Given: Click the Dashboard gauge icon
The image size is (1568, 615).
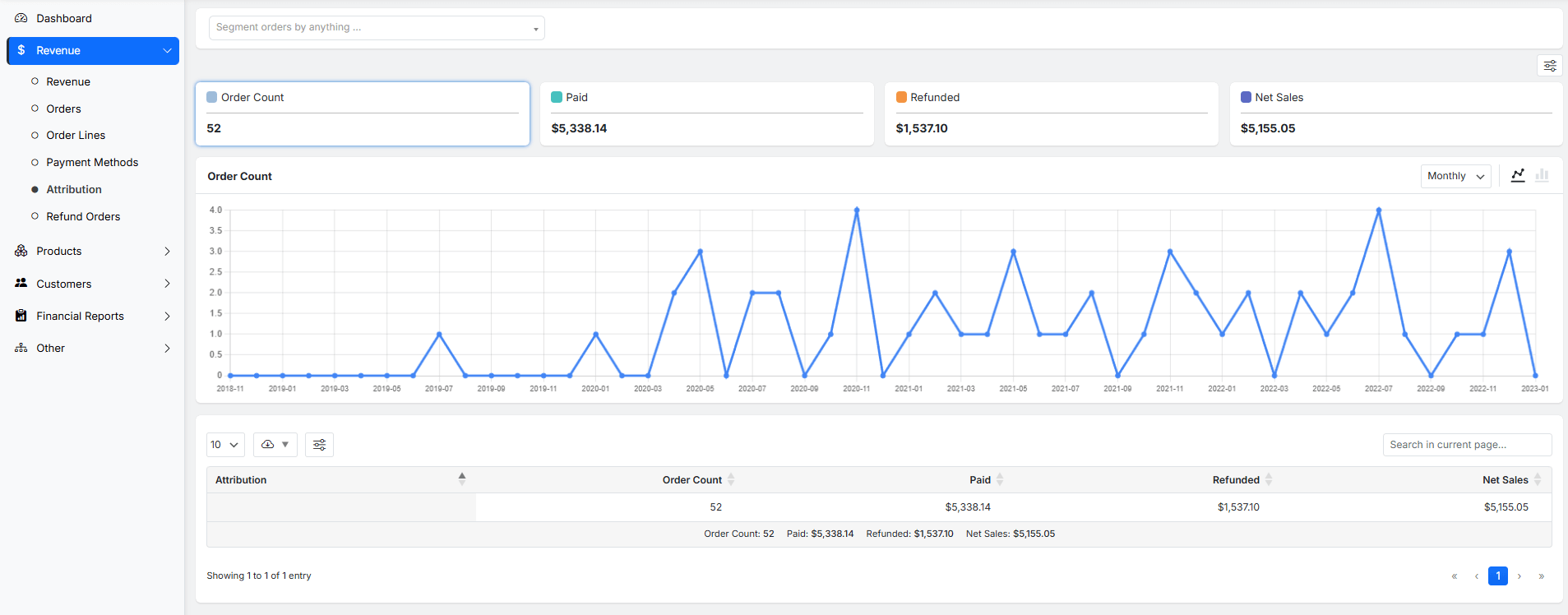Looking at the screenshot, I should (x=21, y=18).
